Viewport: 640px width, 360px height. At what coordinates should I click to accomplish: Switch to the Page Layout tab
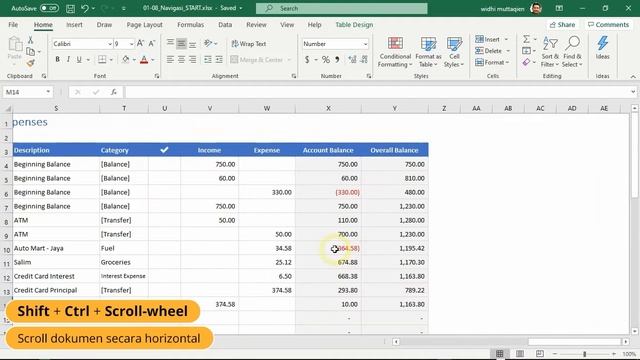pyautogui.click(x=144, y=25)
